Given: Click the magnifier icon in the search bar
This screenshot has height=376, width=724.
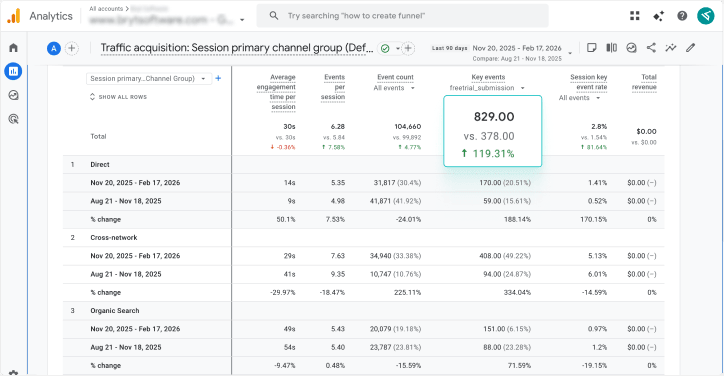Looking at the screenshot, I should click(x=274, y=16).
